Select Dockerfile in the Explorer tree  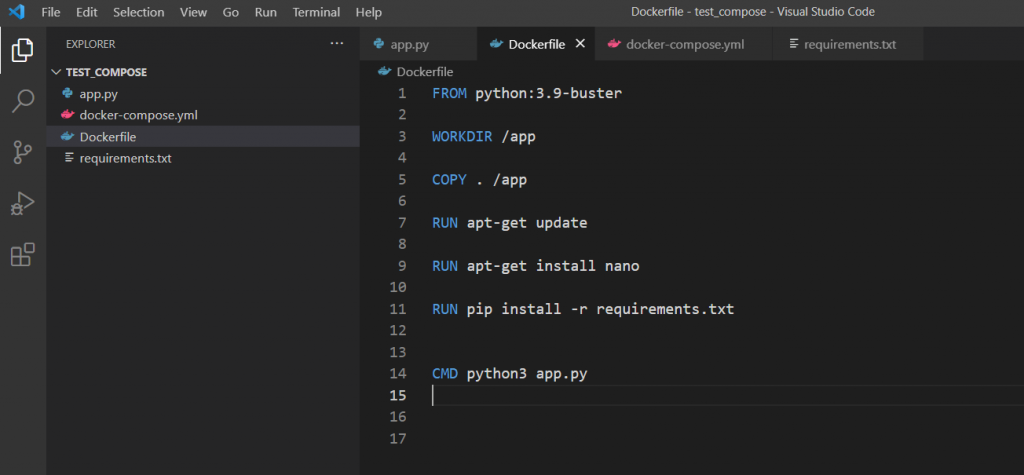pos(203,137)
